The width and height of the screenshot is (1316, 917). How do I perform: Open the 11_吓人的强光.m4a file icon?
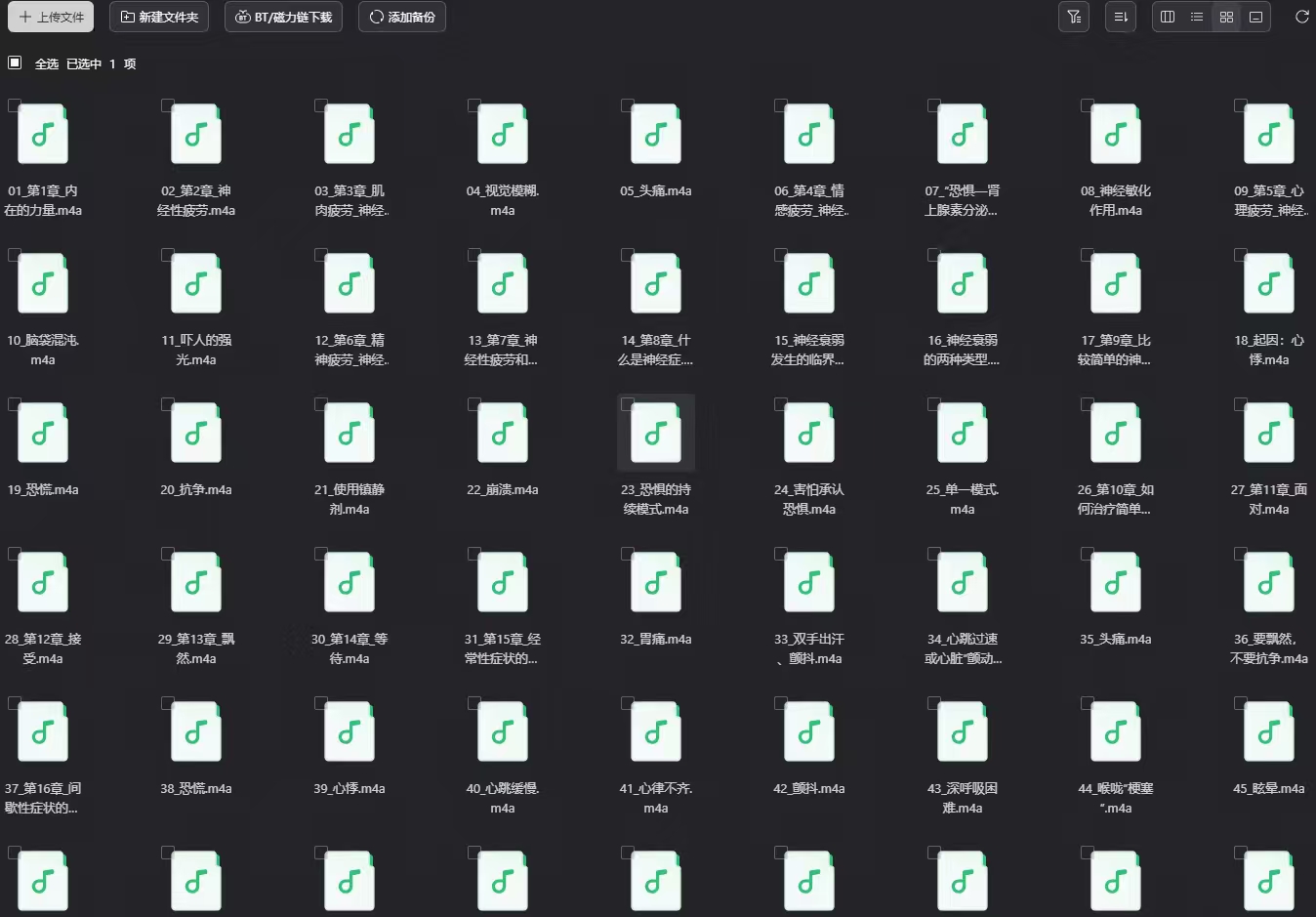(x=196, y=284)
